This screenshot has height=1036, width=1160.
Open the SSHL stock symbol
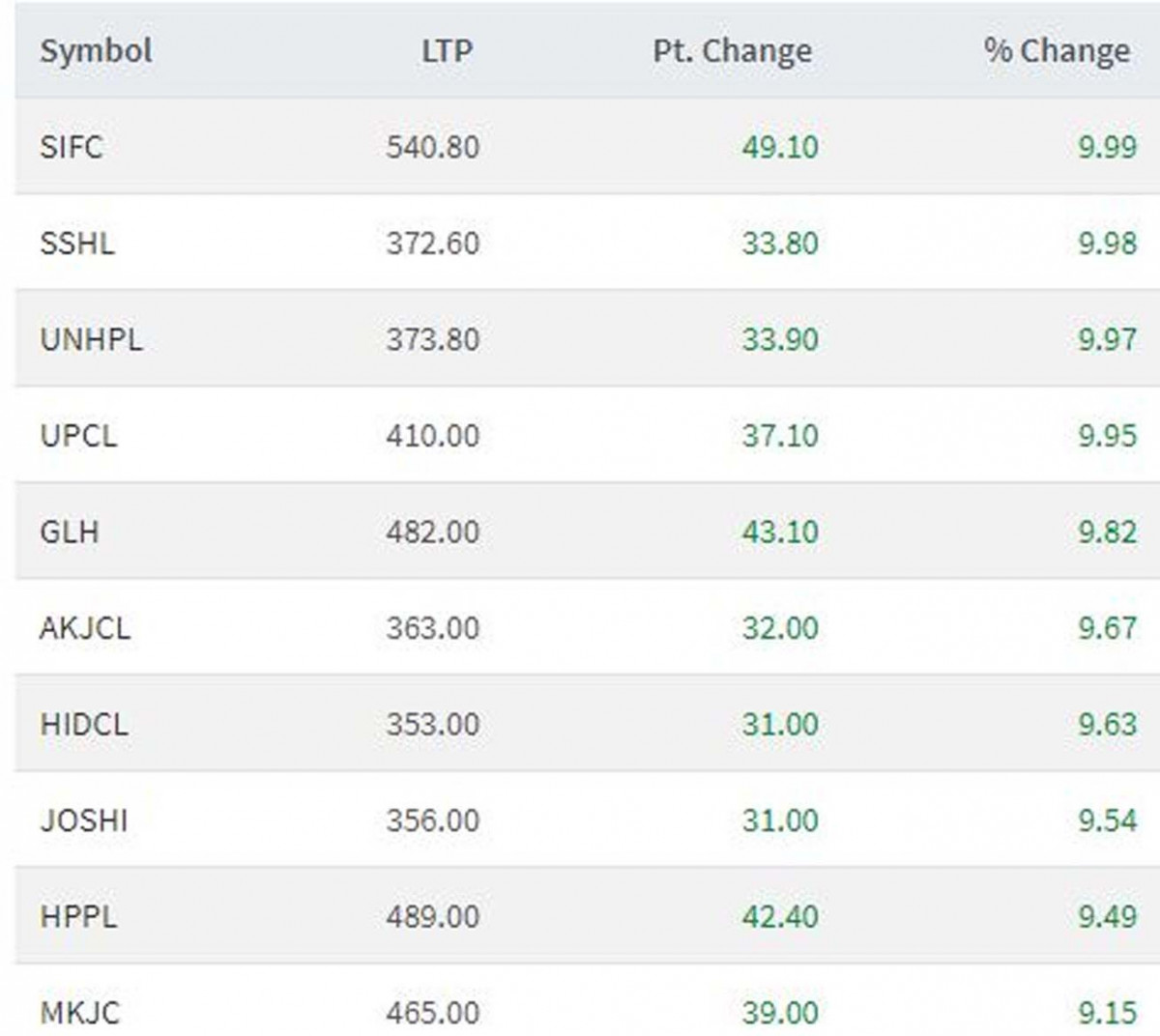(x=76, y=243)
